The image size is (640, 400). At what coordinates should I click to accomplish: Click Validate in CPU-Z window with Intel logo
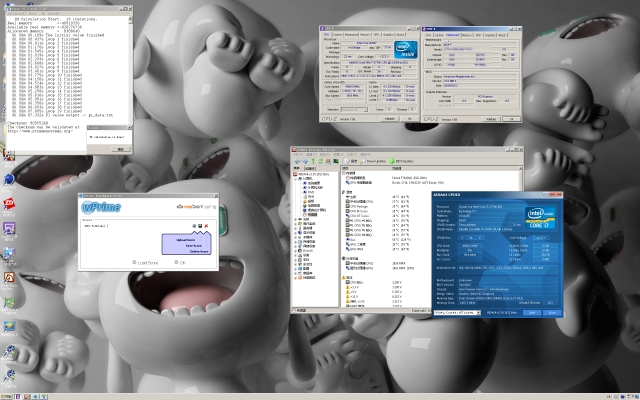[389, 118]
